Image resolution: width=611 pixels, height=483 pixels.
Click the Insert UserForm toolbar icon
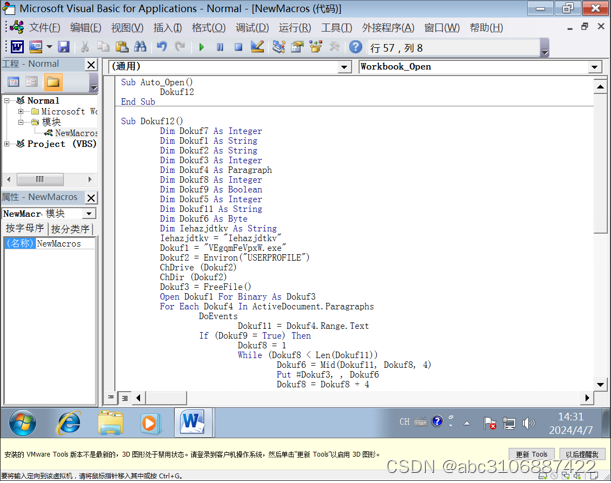tap(36, 47)
